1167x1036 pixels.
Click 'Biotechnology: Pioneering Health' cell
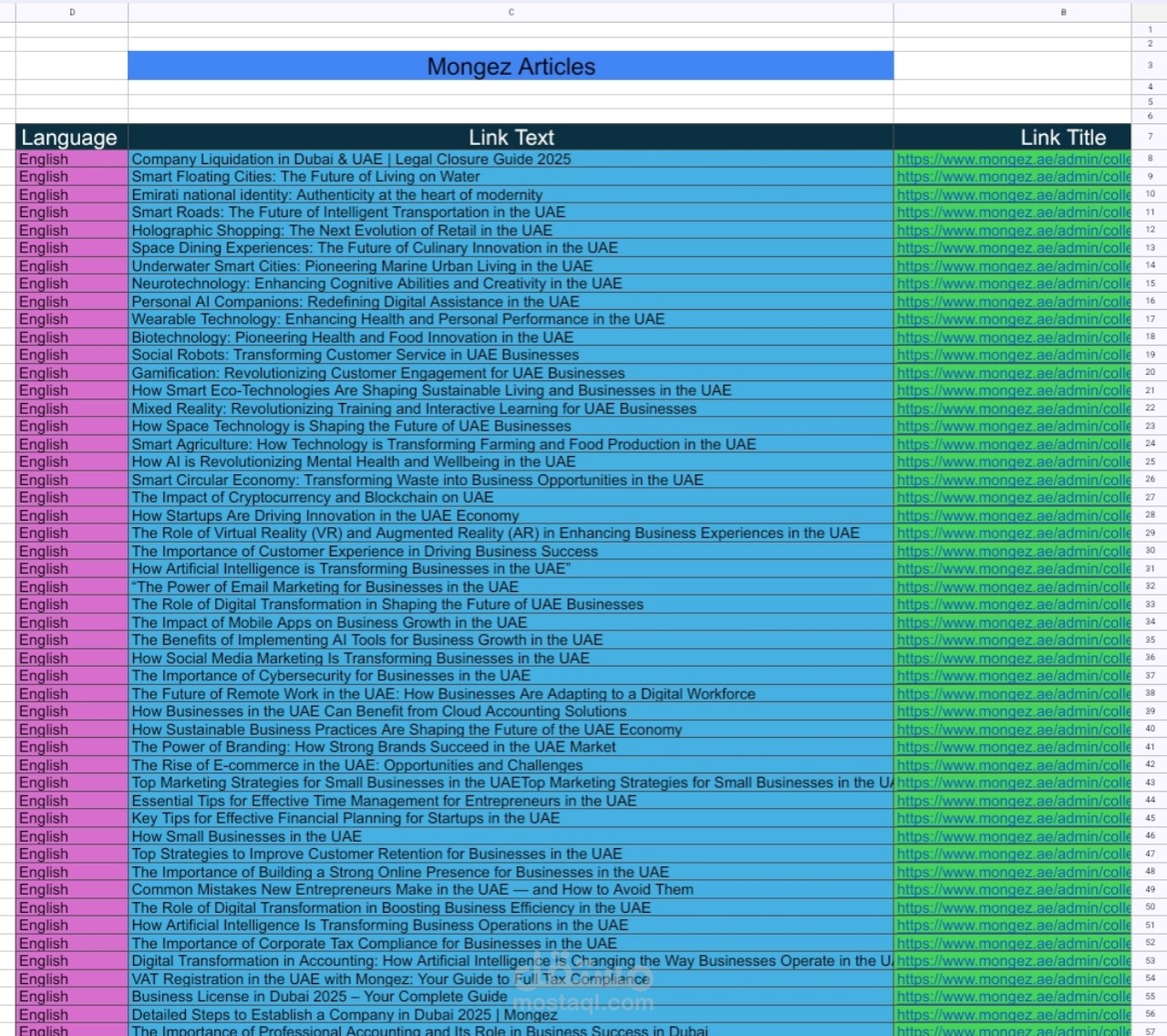tap(511, 337)
